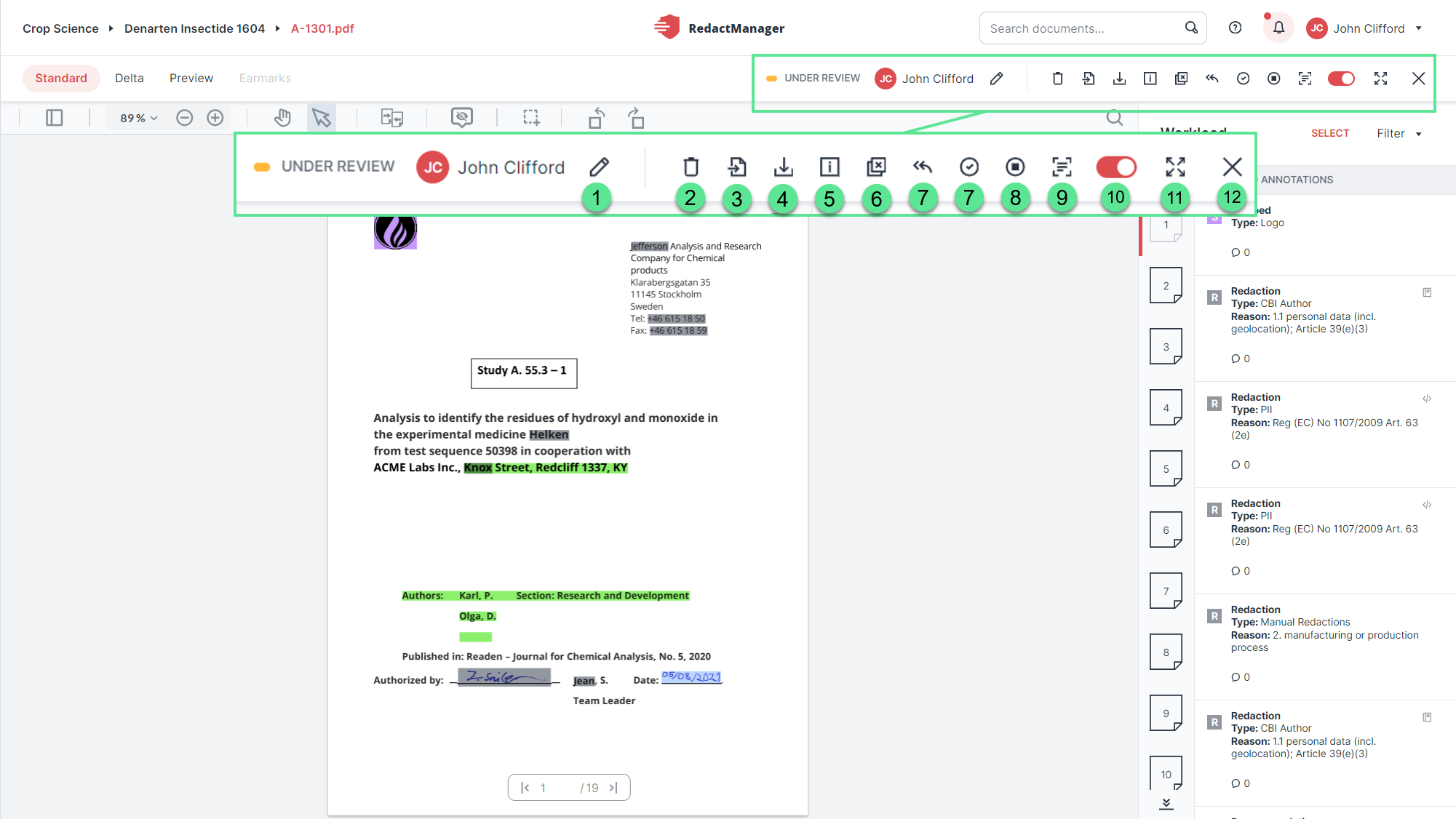Click the Denarten Insectide 1604 breadcrumb

(194, 28)
